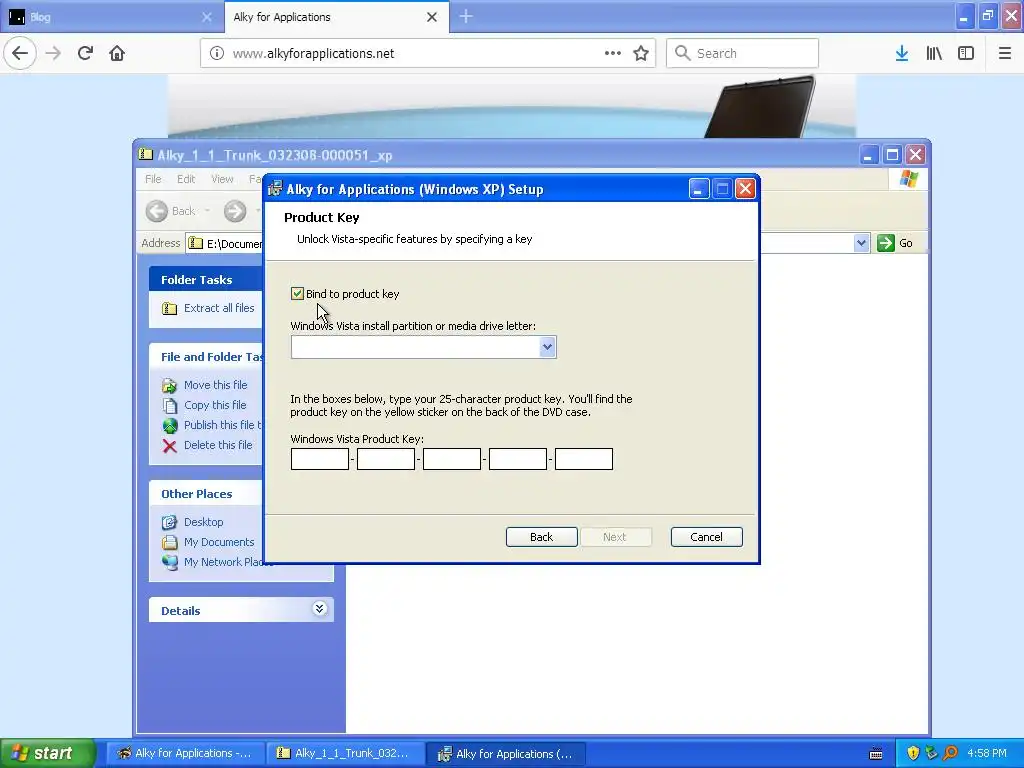The width and height of the screenshot is (1024, 768).
Task: Close the Alky for Applications tab
Action: pos(432,17)
